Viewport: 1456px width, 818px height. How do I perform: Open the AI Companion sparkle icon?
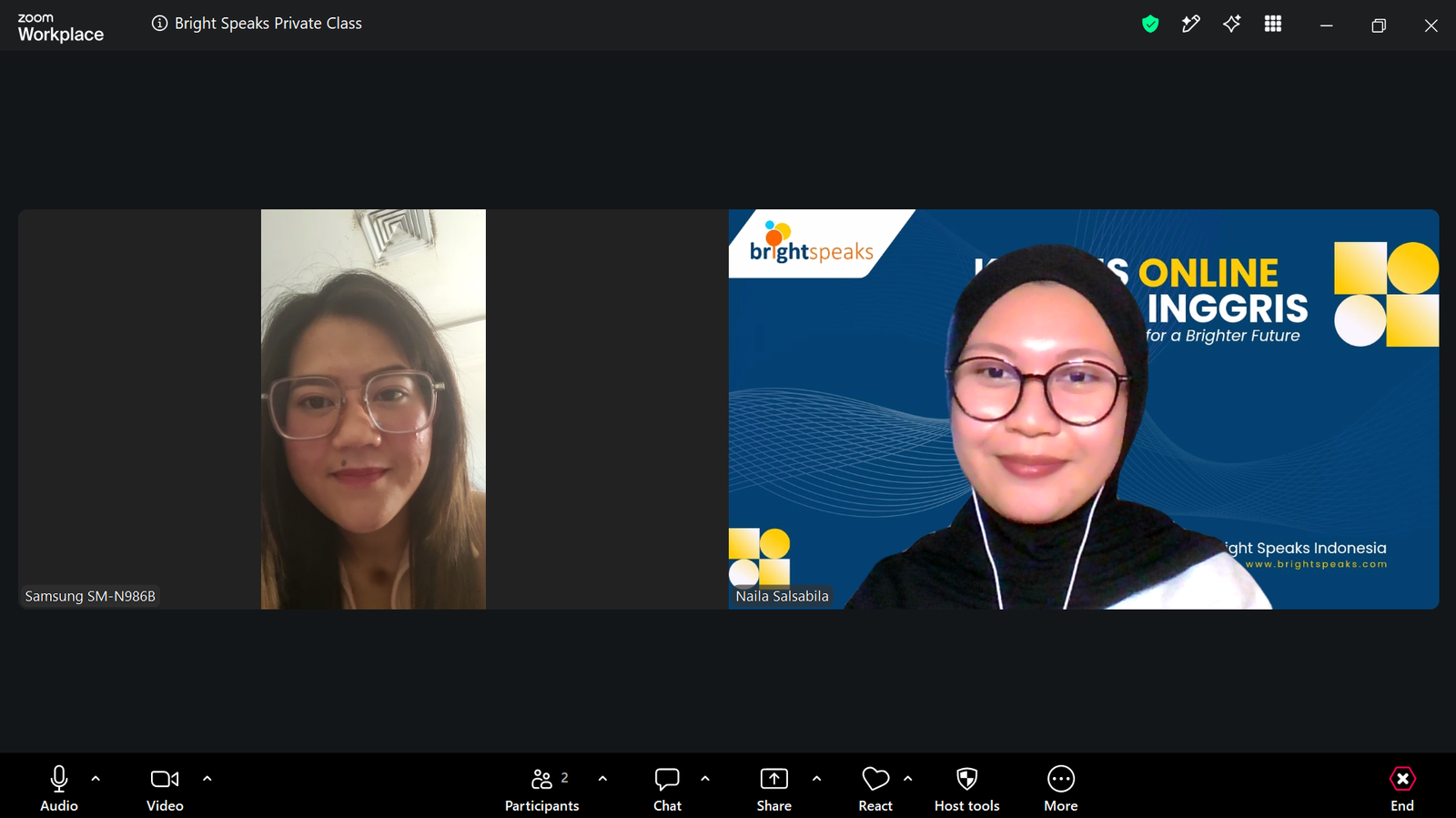click(1232, 25)
